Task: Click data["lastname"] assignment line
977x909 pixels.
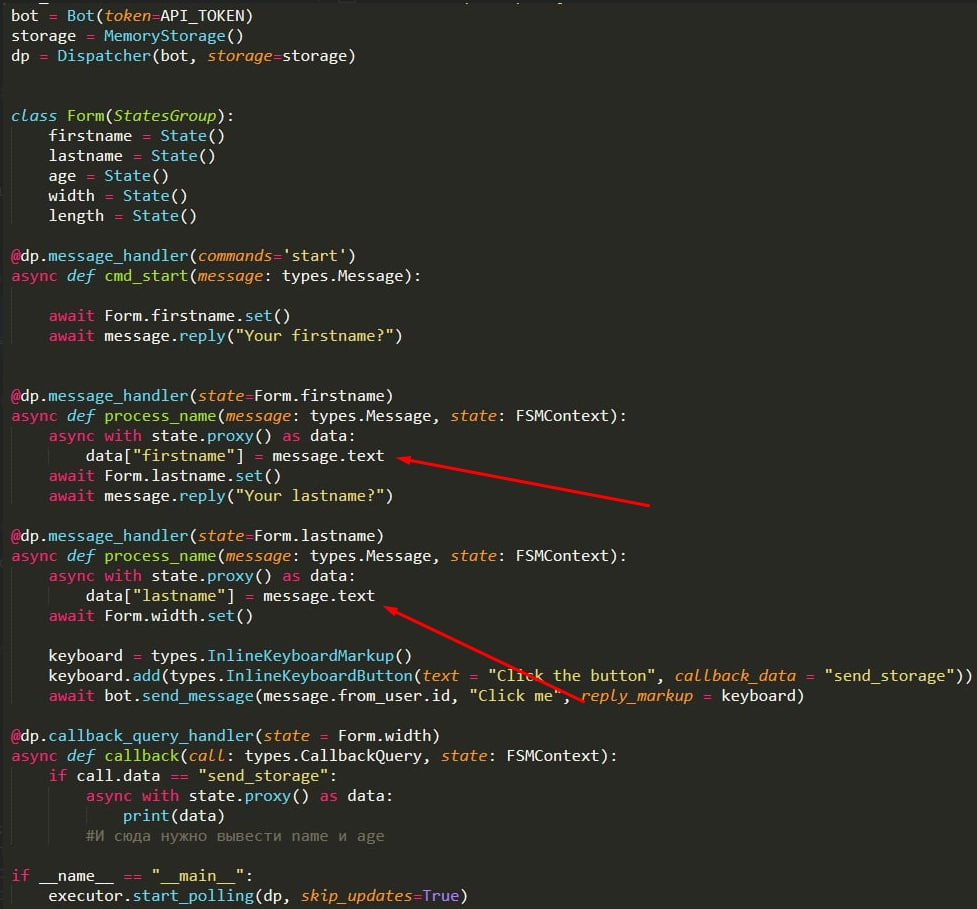Action: [x=231, y=596]
